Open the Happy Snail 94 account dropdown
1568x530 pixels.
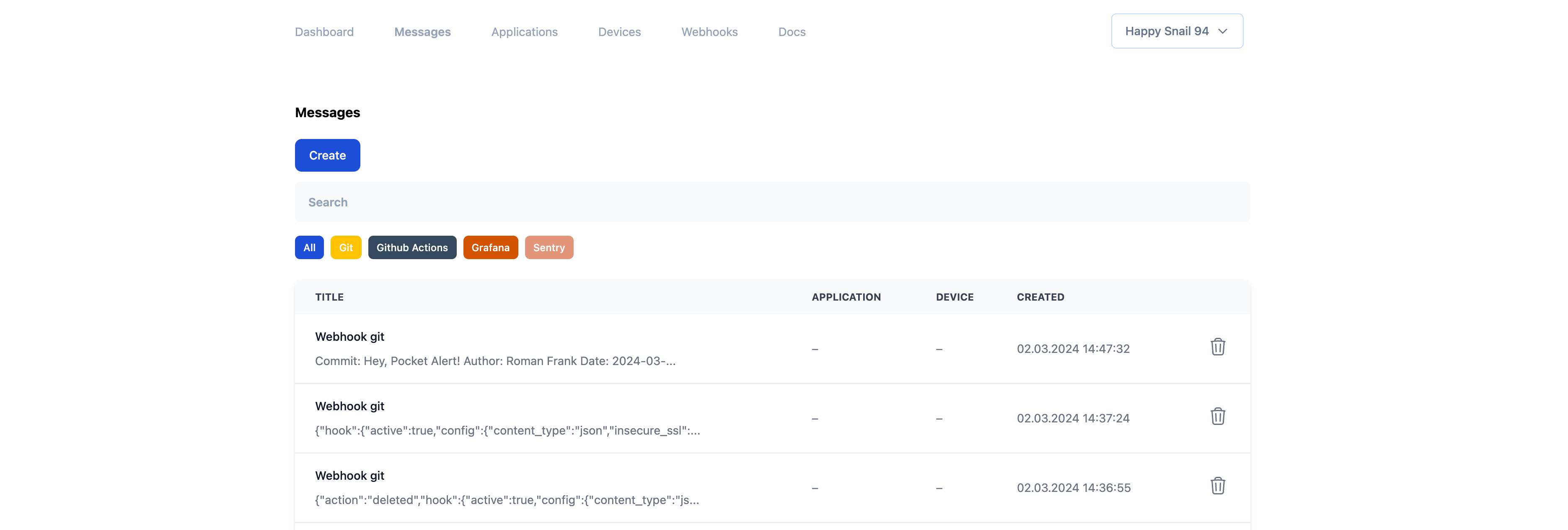point(1177,31)
